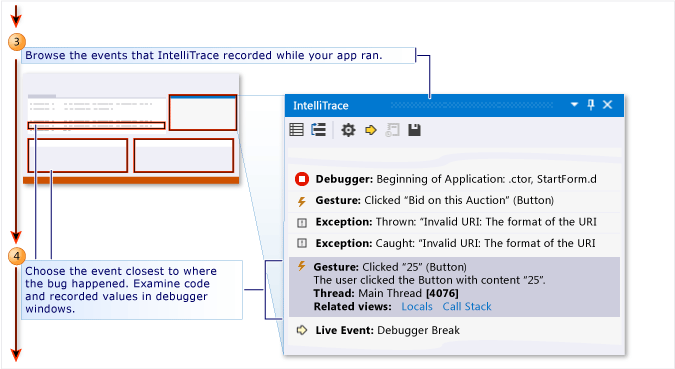Select Gesture Clicked "Bid on this Auction" event
The width and height of the screenshot is (675, 369).
click(x=454, y=201)
